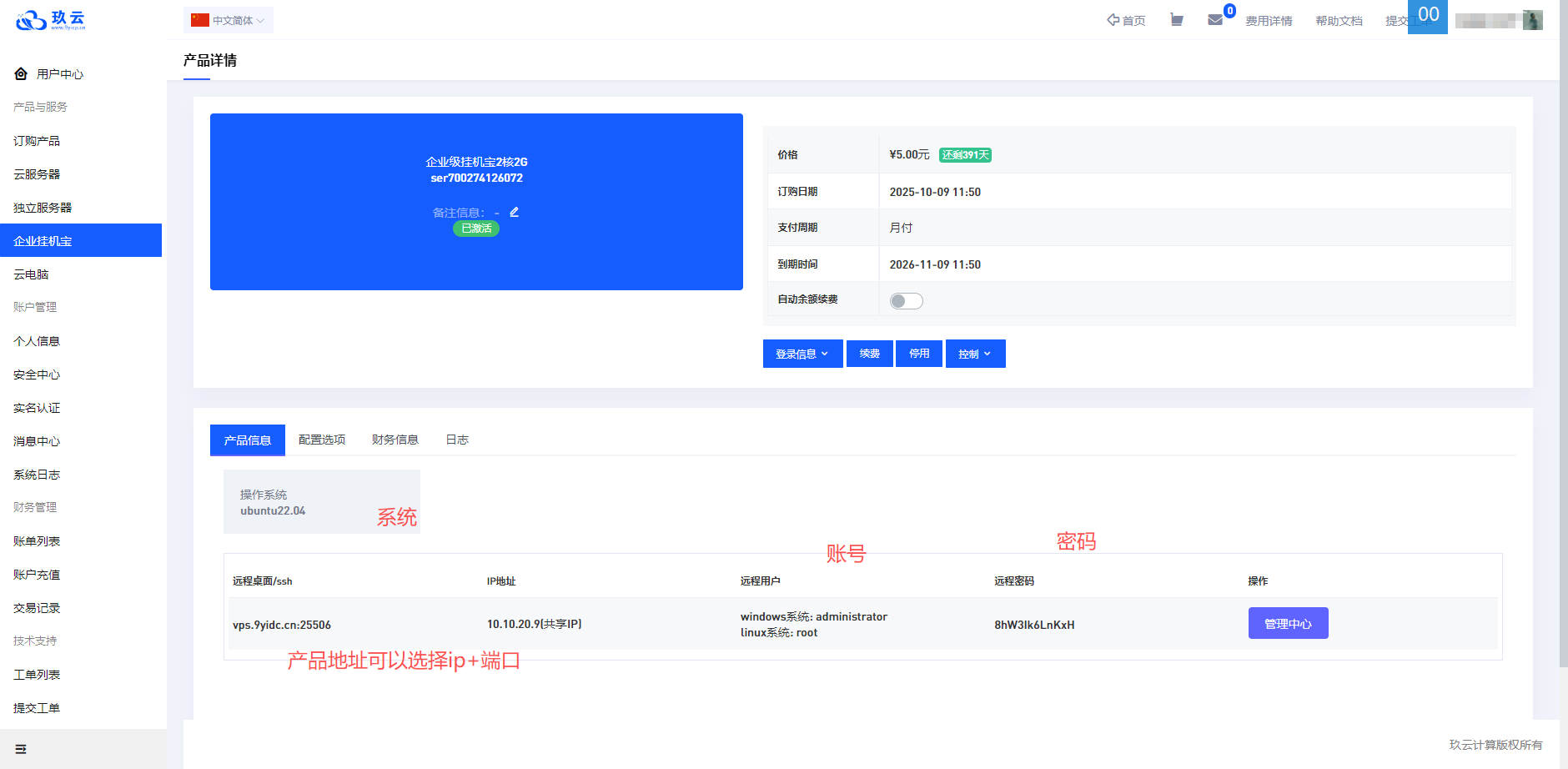Click the user avatar in header

click(x=1532, y=20)
